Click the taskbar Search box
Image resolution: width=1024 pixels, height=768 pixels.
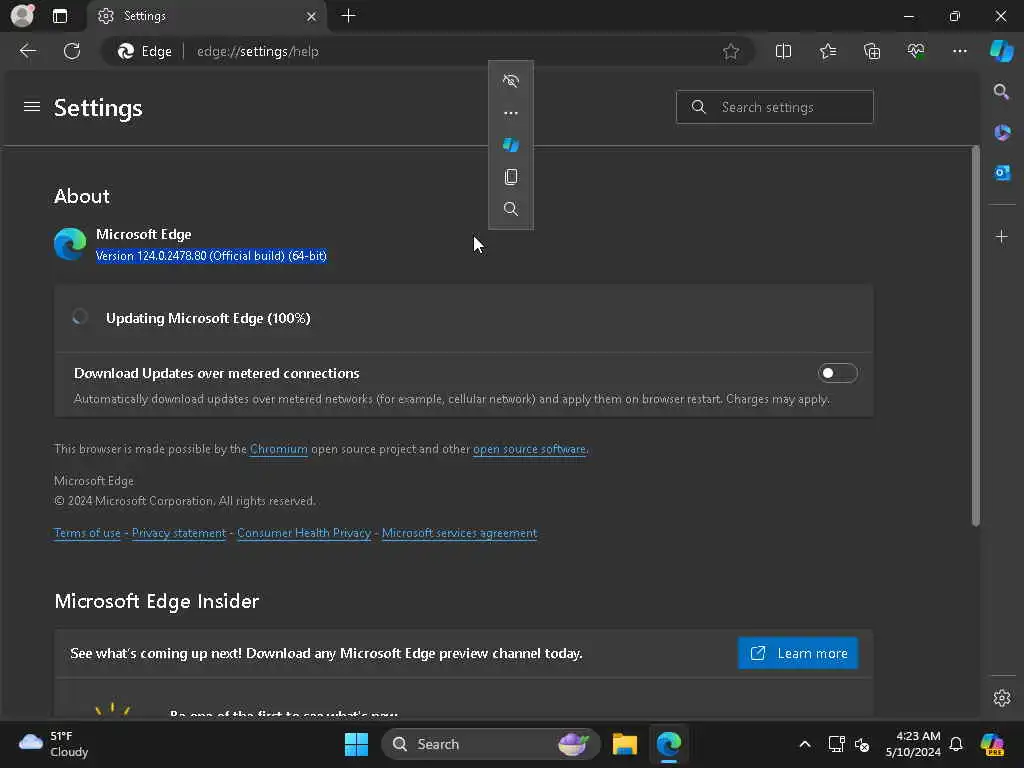[x=490, y=744]
